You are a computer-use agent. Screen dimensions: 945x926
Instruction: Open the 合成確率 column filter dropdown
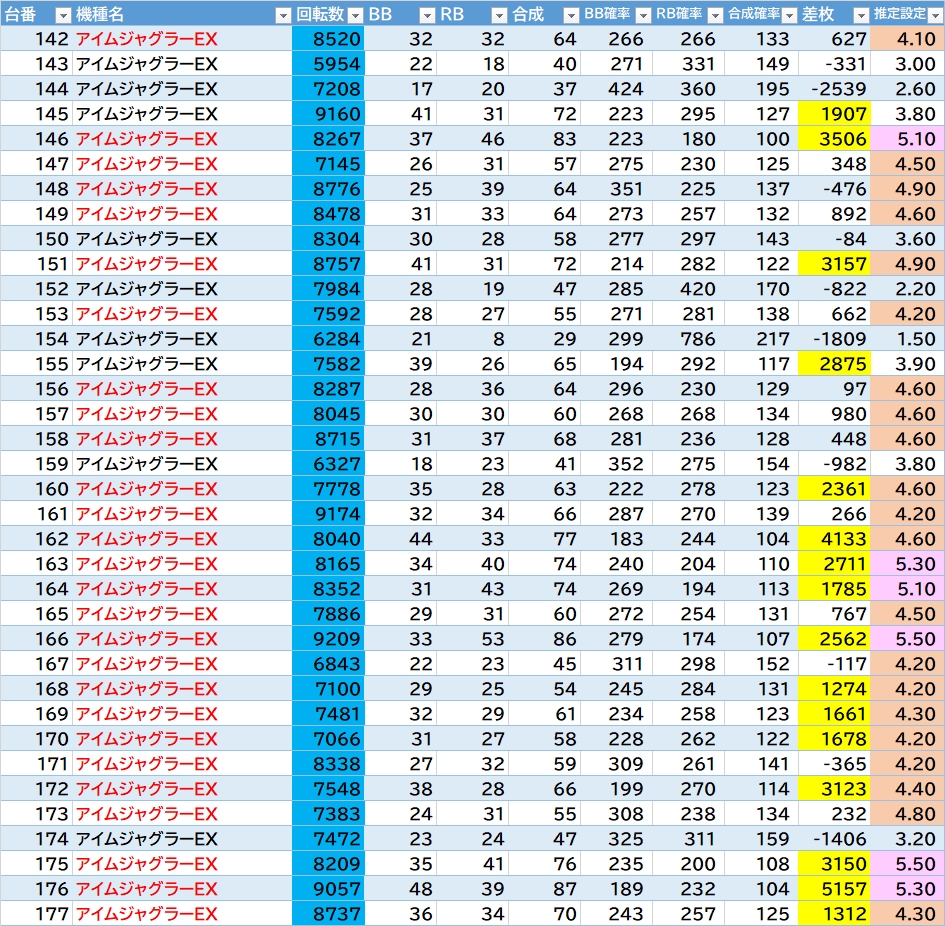click(x=789, y=15)
